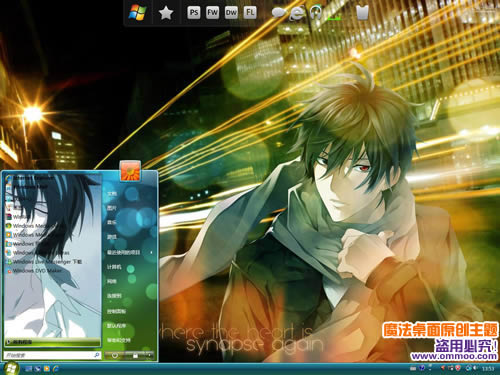The height and width of the screenshot is (375, 500).
Task: Launch Fireworks from the FW dock icon
Action: coord(212,13)
